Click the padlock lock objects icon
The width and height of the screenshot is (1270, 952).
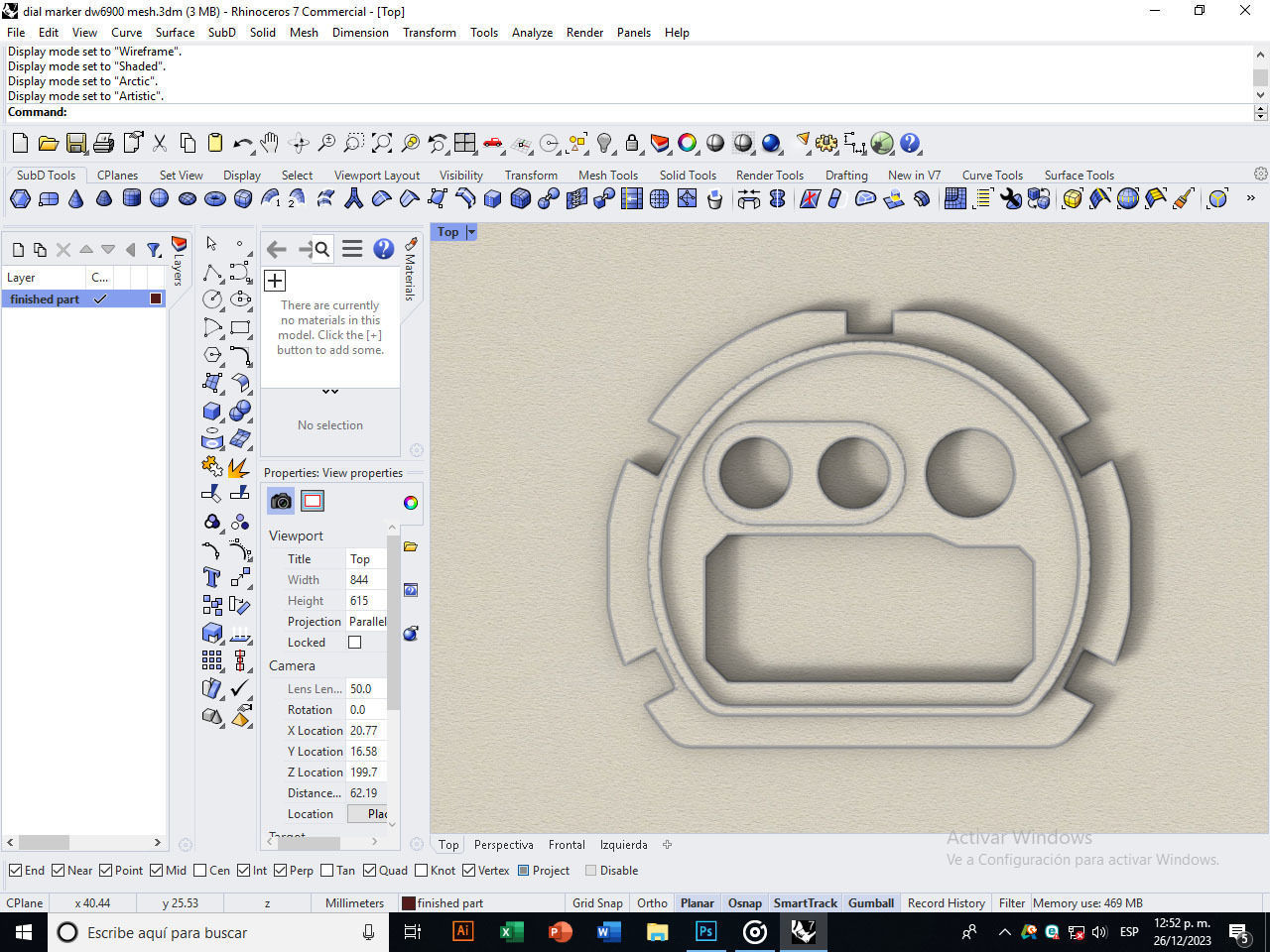(632, 144)
